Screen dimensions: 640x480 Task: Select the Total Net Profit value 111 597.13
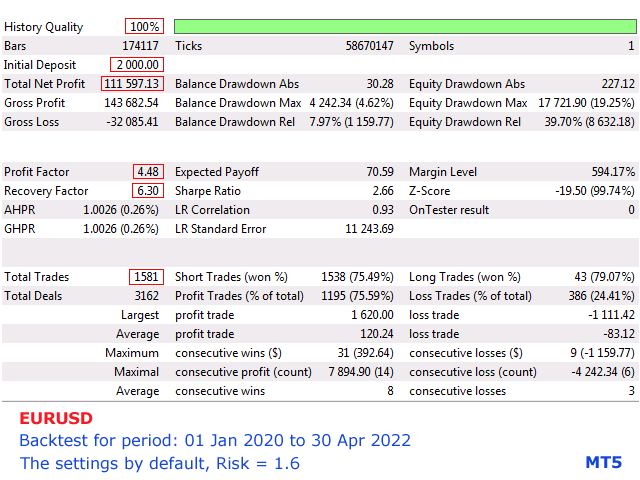[131, 84]
